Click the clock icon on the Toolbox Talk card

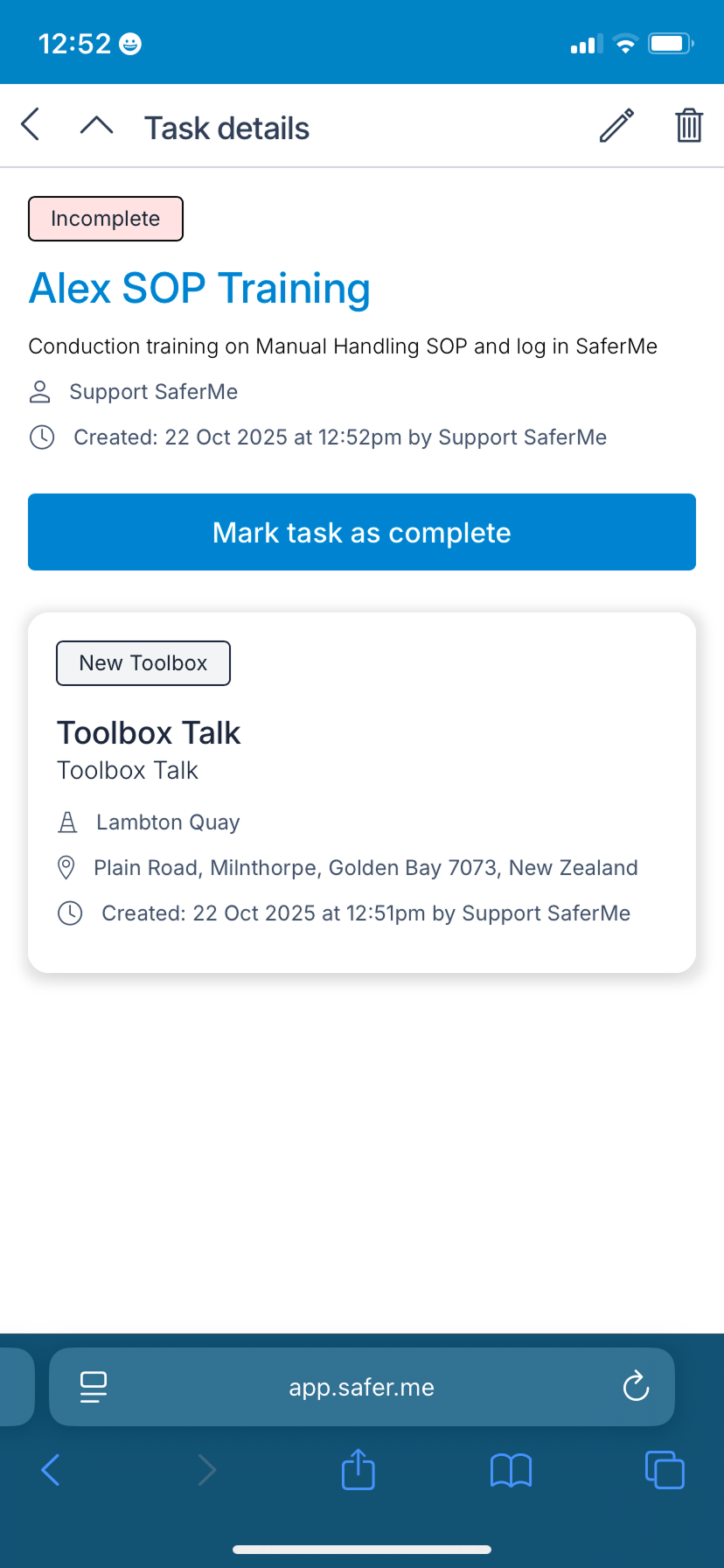(x=71, y=913)
